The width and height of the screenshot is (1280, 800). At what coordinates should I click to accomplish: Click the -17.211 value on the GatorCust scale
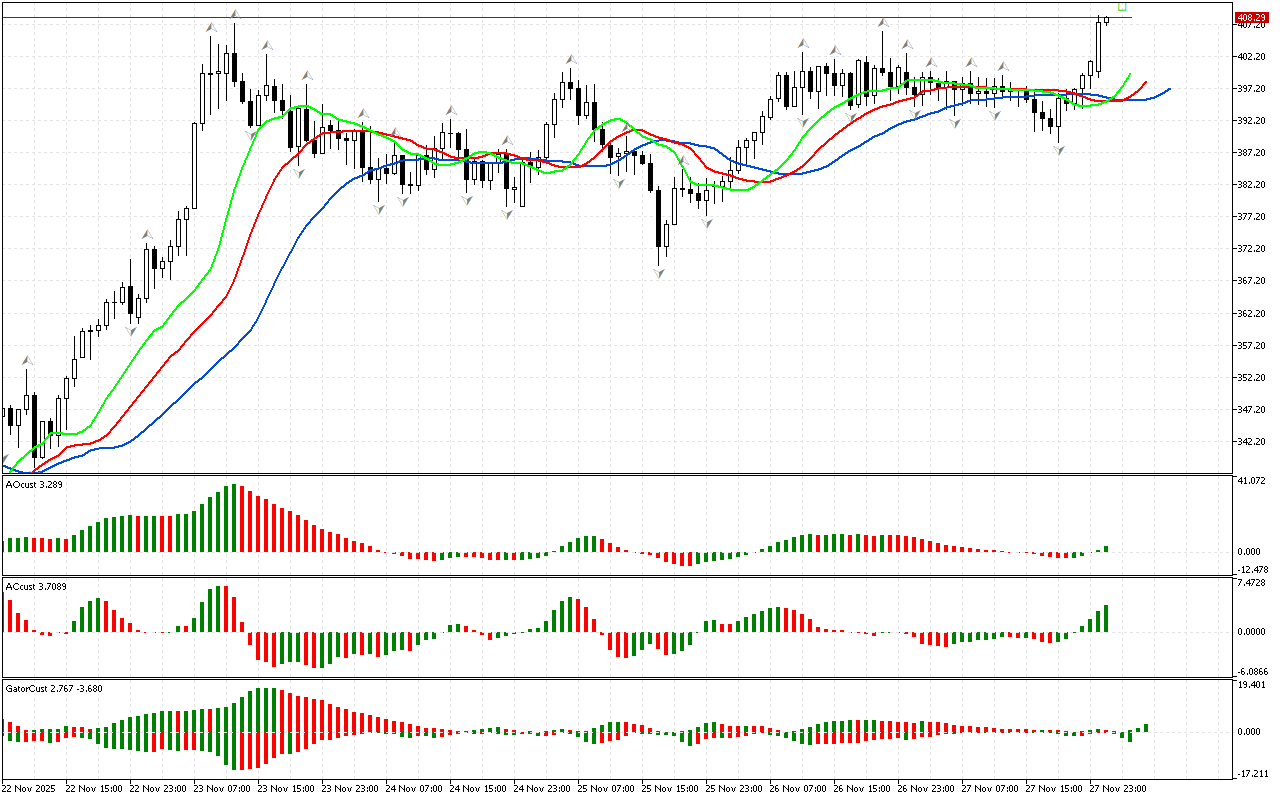coord(1252,774)
